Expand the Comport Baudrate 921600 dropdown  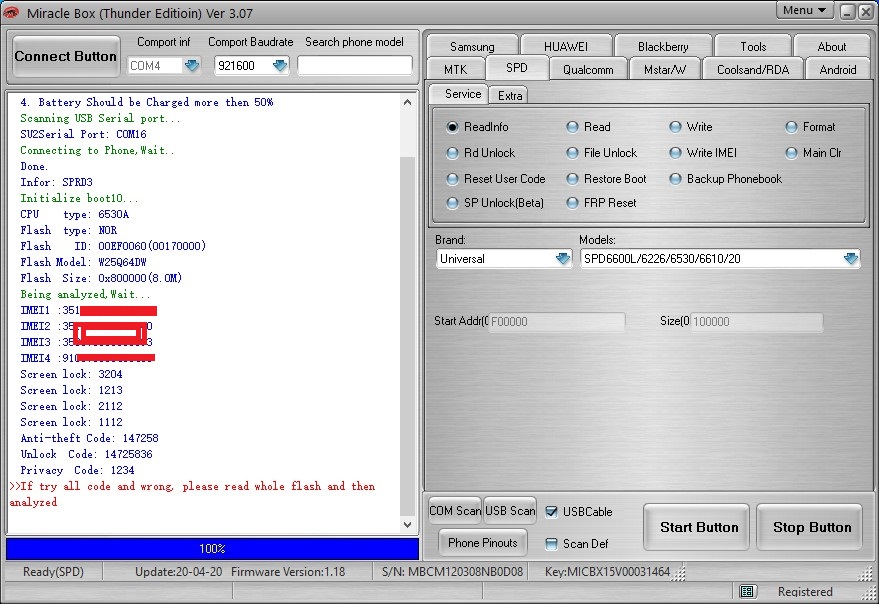(x=280, y=66)
